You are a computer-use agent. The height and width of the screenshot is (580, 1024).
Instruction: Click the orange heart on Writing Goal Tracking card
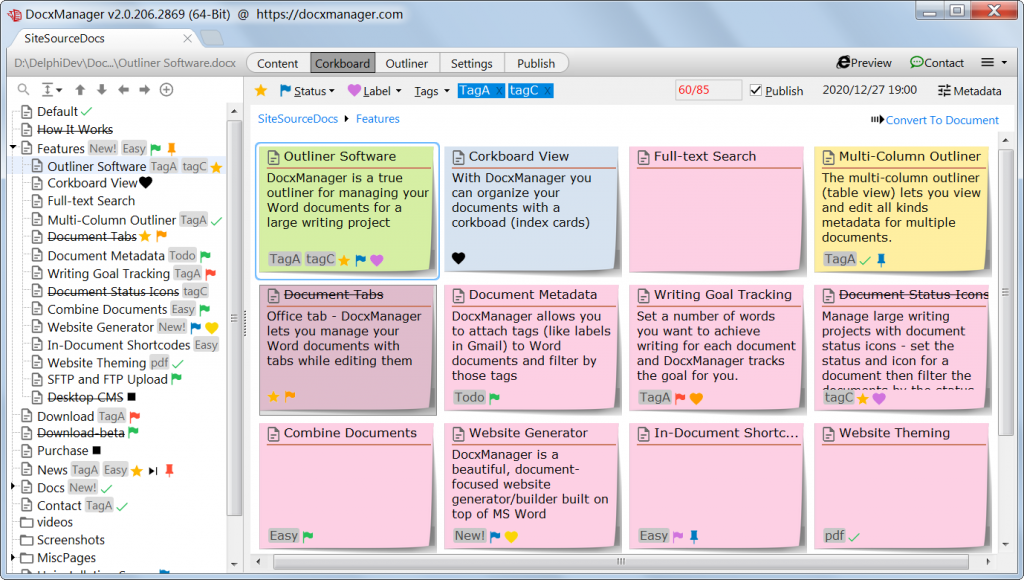point(696,398)
